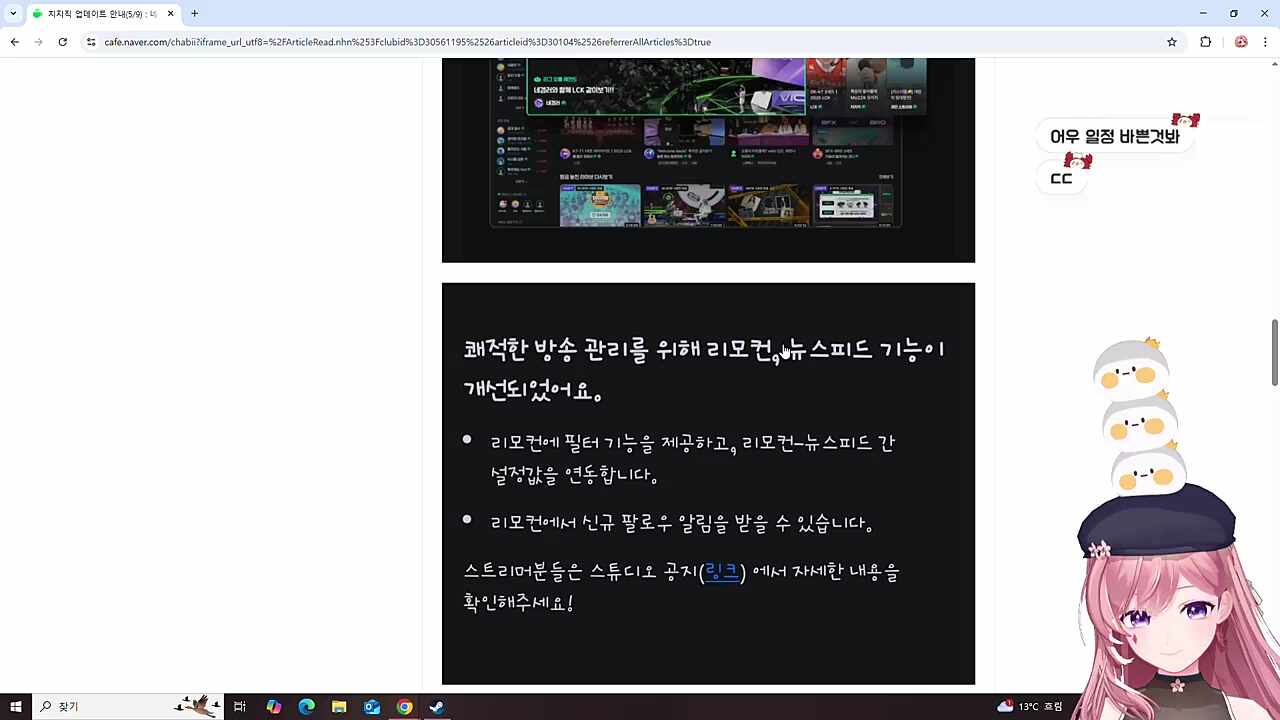Open Outlook from the taskbar
The width and height of the screenshot is (1280, 720).
(x=372, y=706)
